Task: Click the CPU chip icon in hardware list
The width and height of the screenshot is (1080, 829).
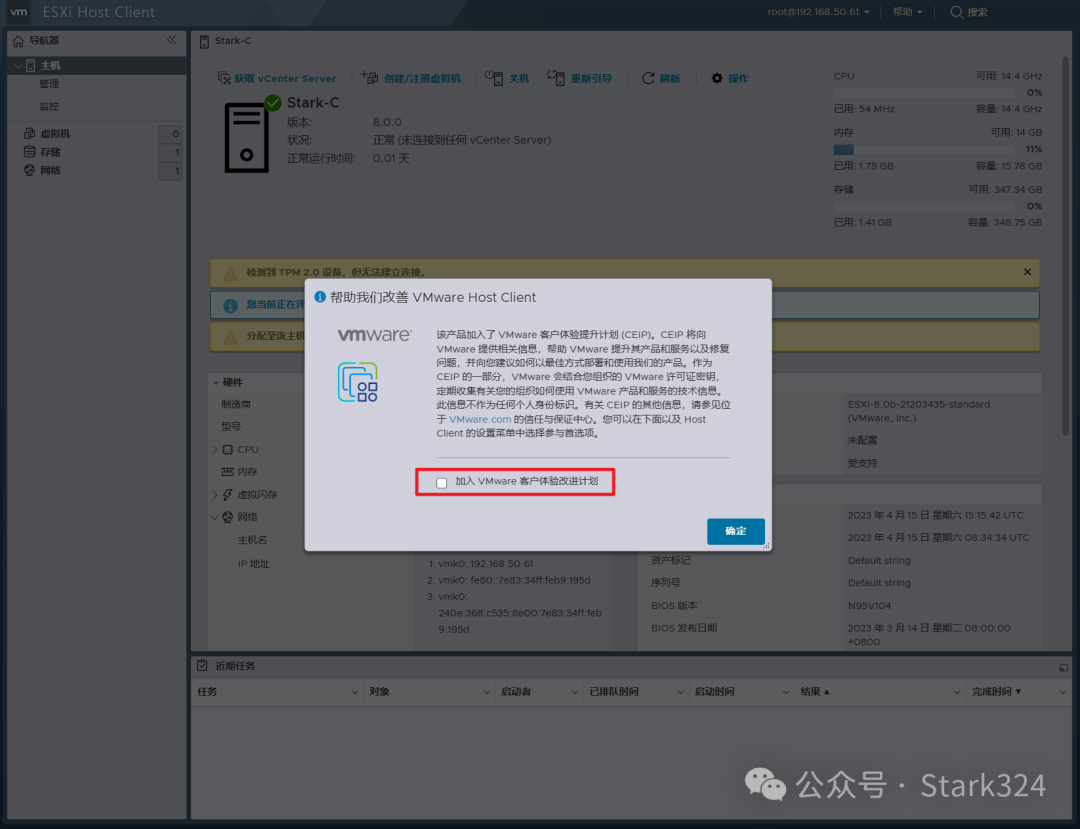Action: pos(227,450)
